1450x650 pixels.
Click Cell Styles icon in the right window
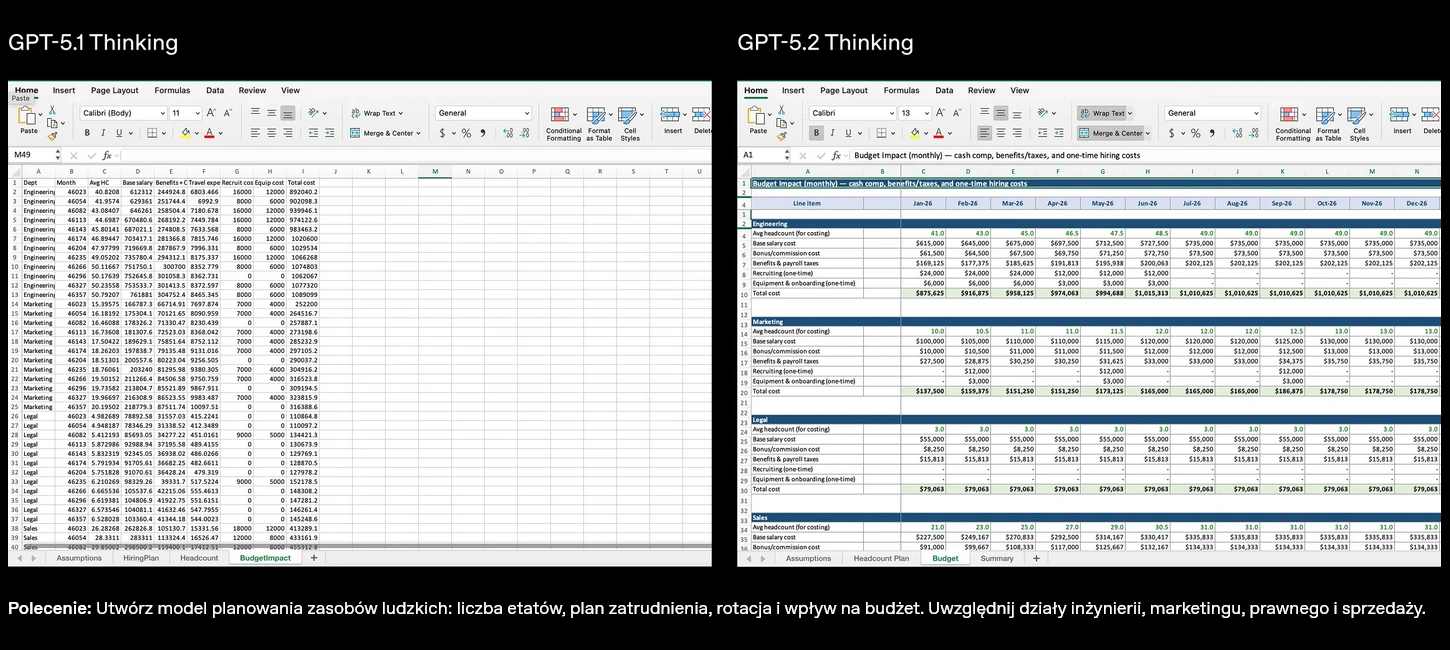click(1358, 116)
